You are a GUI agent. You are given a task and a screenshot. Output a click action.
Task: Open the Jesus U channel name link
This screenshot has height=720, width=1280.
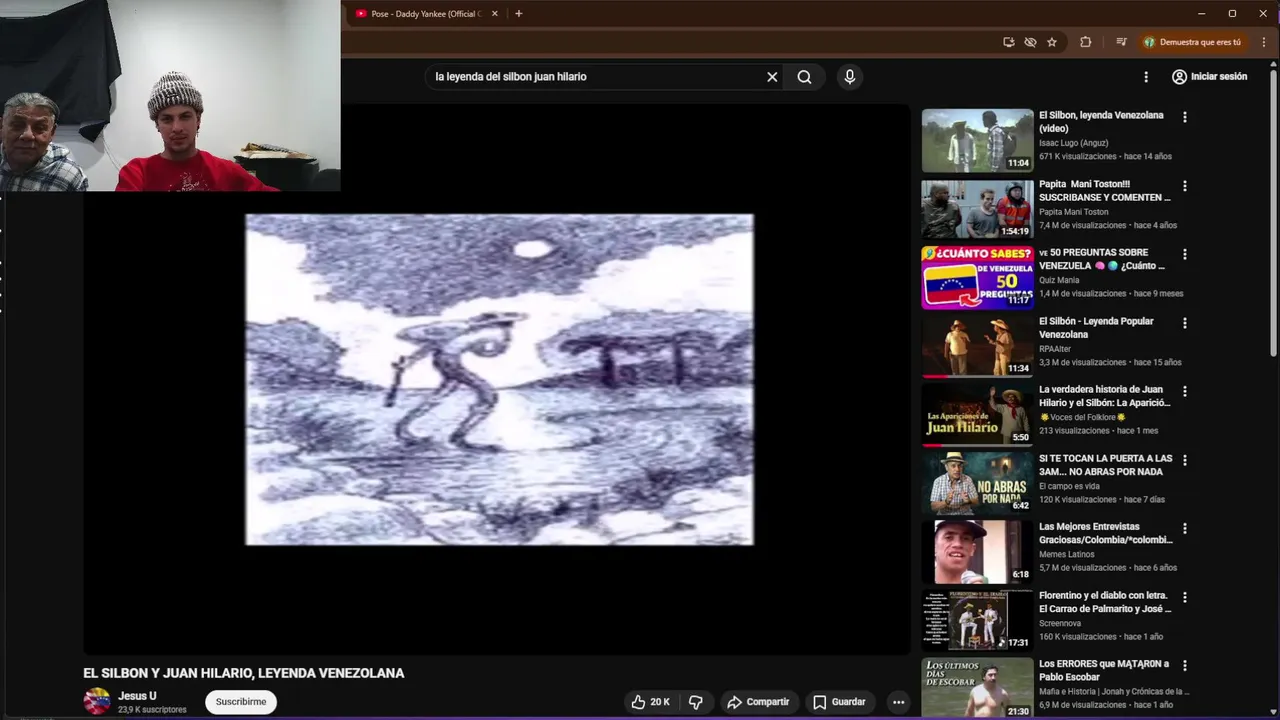(x=137, y=696)
